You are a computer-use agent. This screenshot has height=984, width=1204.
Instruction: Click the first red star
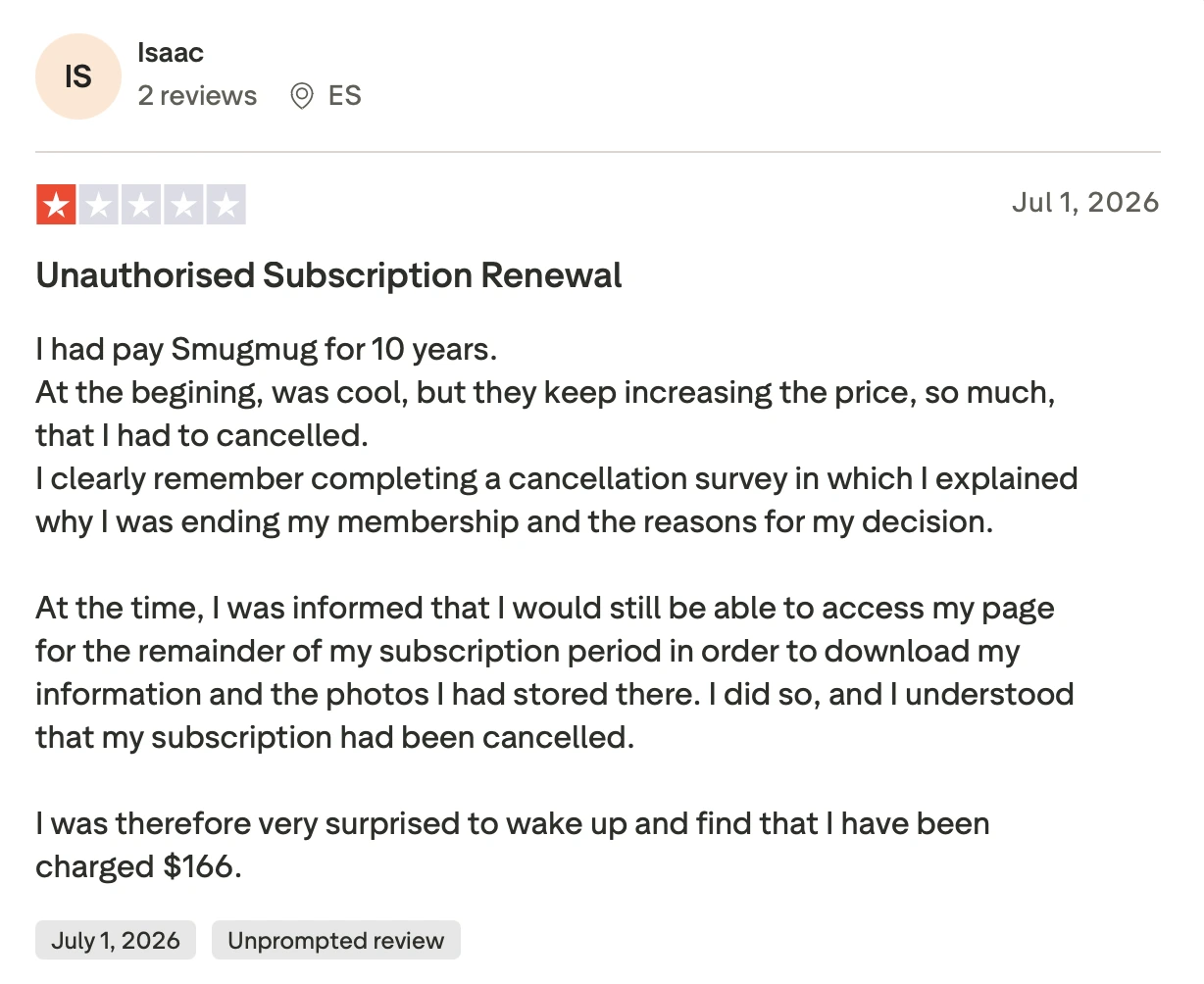(57, 205)
